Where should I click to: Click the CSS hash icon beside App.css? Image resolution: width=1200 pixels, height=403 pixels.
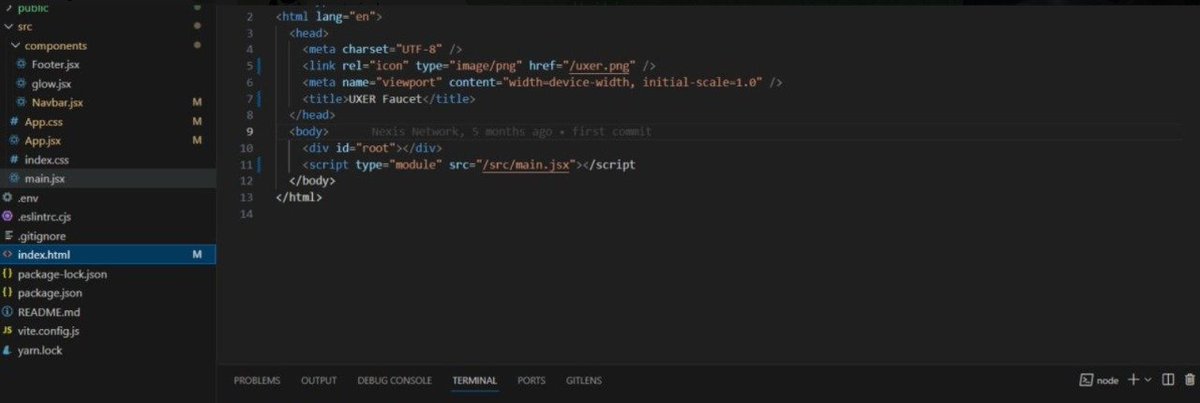pos(13,121)
